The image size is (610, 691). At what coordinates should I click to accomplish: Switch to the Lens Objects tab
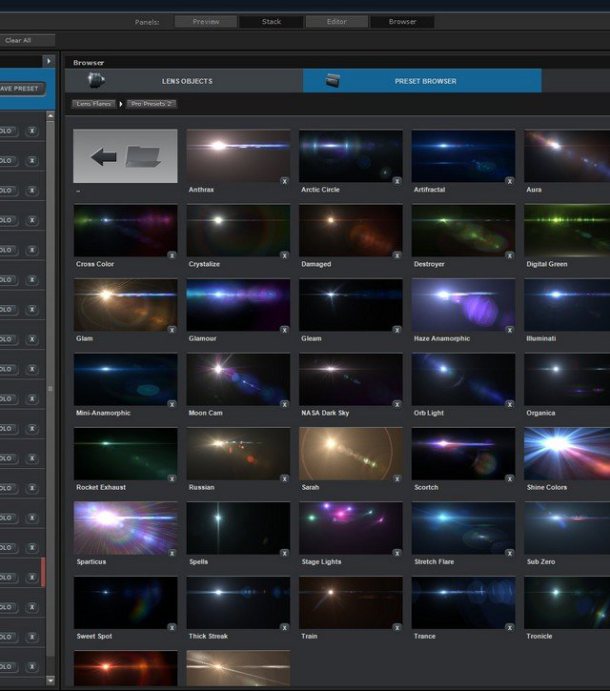(x=184, y=81)
